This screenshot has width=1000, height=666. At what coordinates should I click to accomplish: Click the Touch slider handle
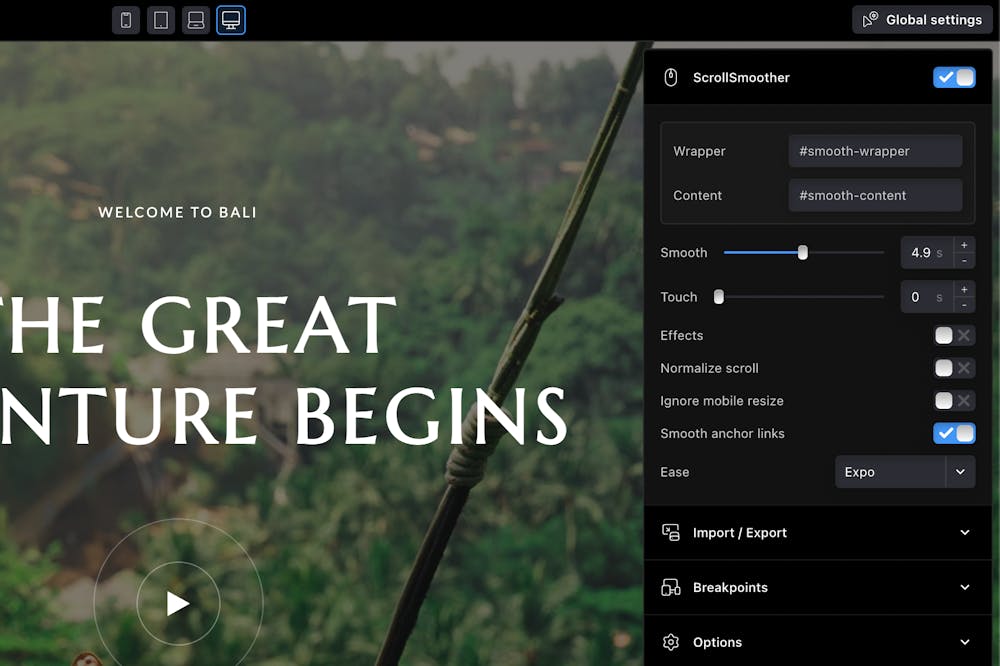(719, 297)
